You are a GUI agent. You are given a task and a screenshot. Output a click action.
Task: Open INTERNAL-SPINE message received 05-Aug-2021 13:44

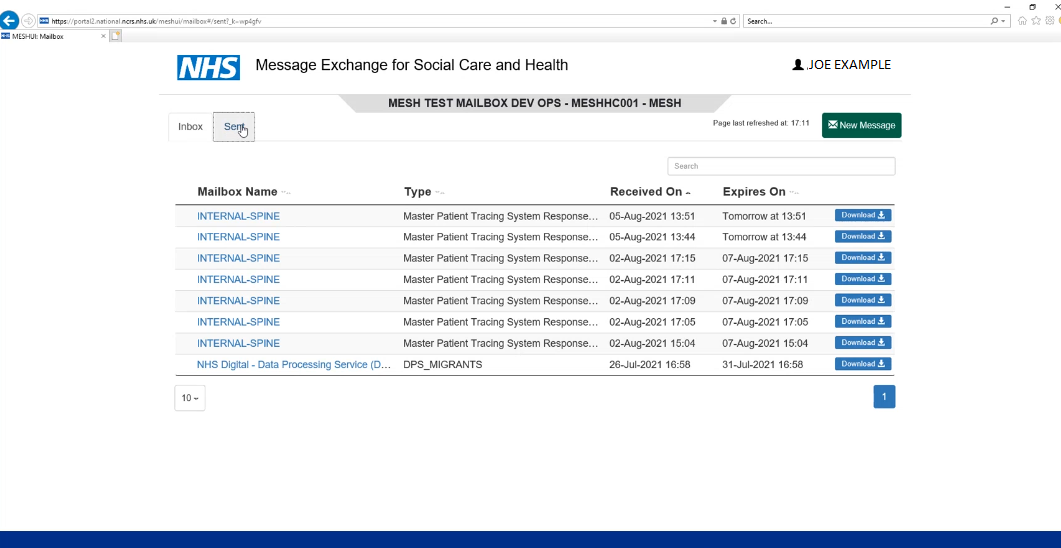coord(238,237)
